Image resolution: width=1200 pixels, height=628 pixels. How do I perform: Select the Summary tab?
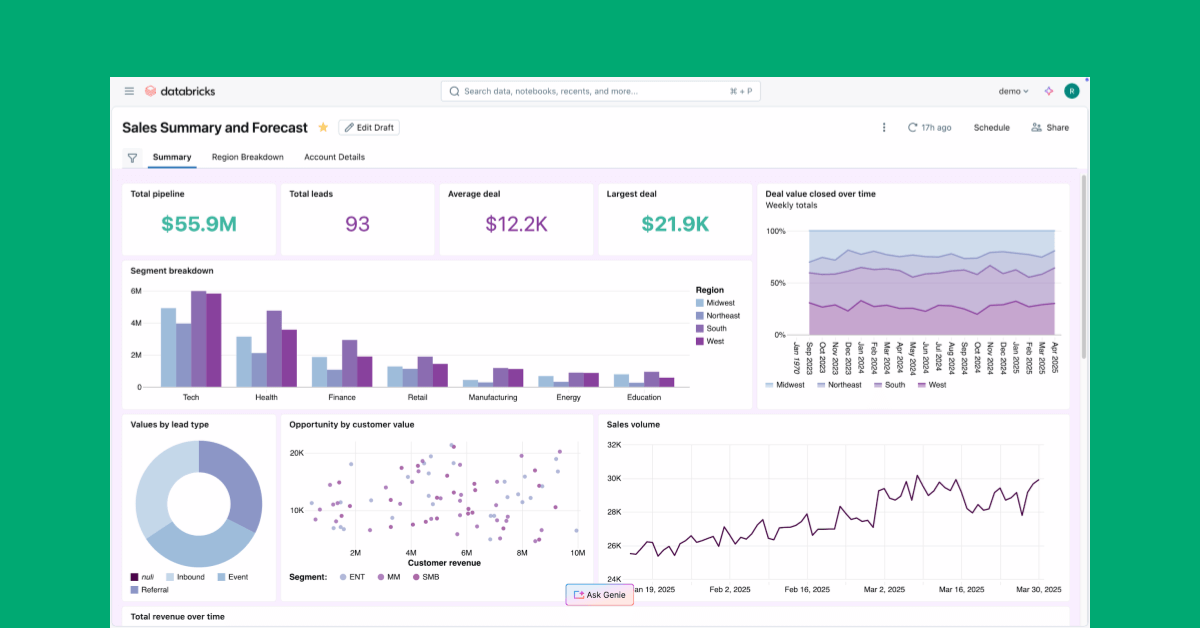point(171,157)
